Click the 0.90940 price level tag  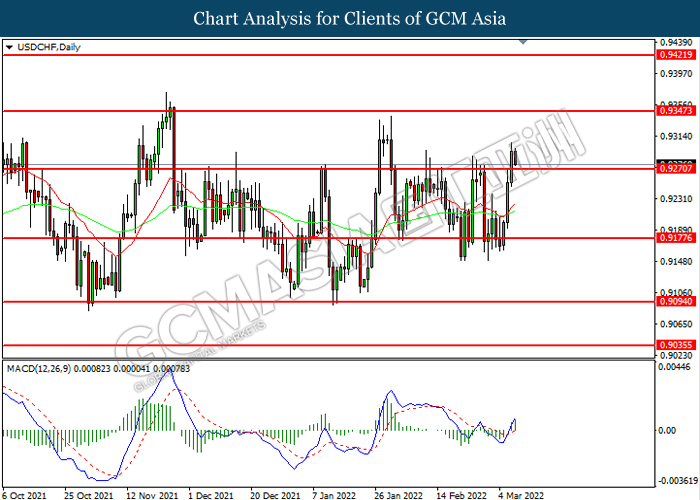point(676,301)
